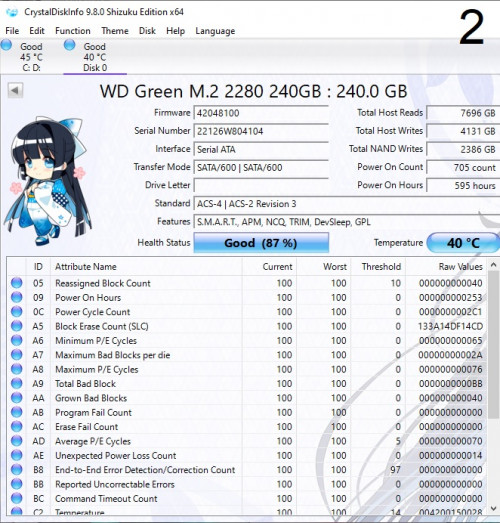Click status icon of Maximum Bad Blocks per die
Viewport: 500px width, 523px height.
pos(16,355)
